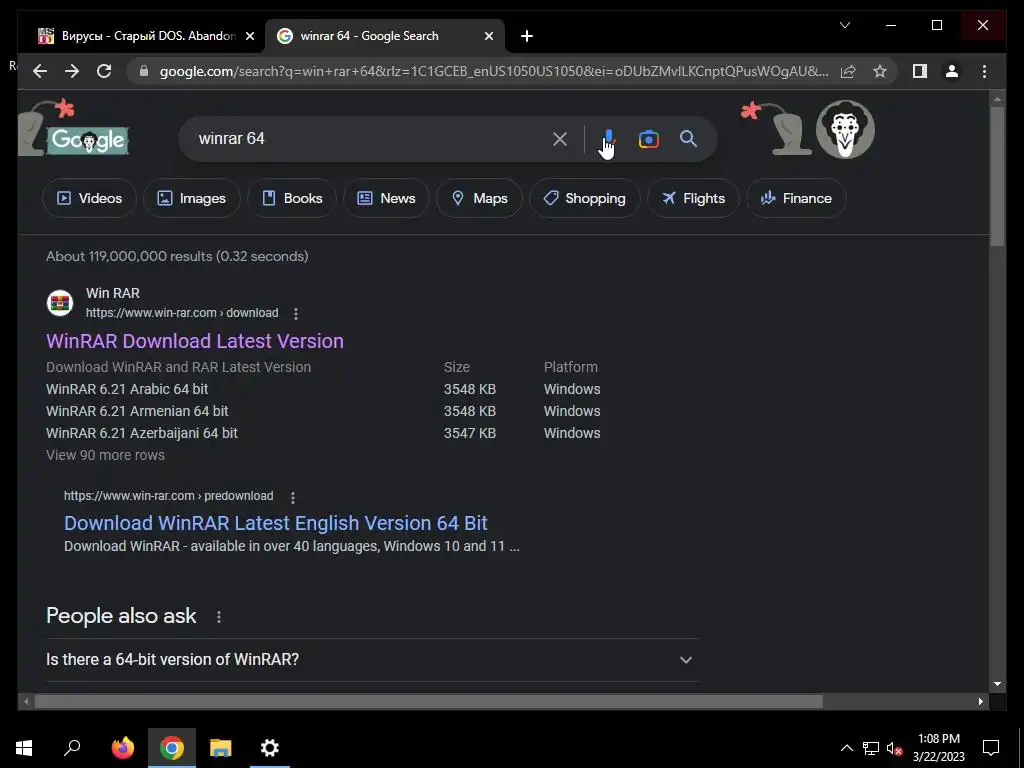Viewport: 1024px width, 768px height.
Task: Click the scroll-down arrow of the page
Action: point(997,684)
